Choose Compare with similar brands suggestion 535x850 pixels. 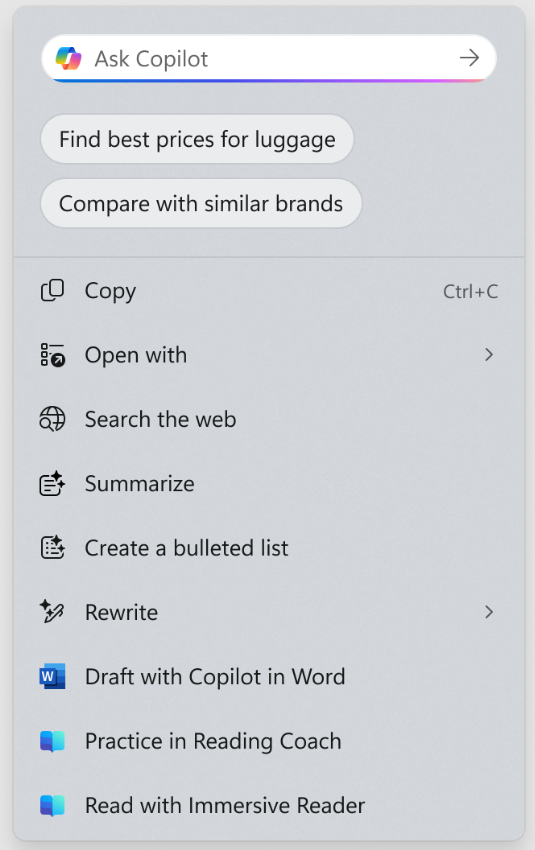[x=201, y=203]
